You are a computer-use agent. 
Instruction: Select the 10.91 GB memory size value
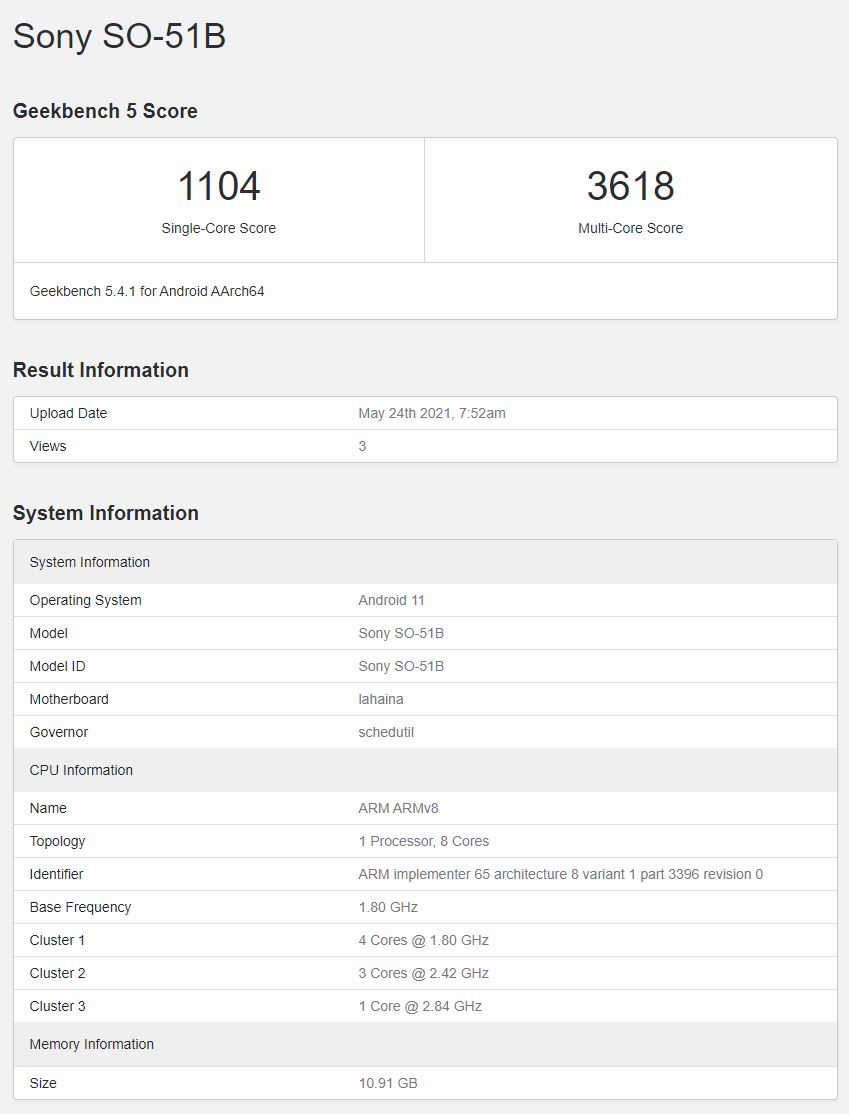coord(388,1083)
